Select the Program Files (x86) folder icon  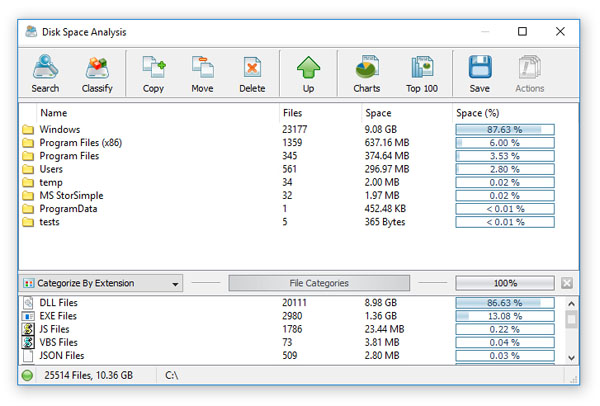(x=28, y=143)
